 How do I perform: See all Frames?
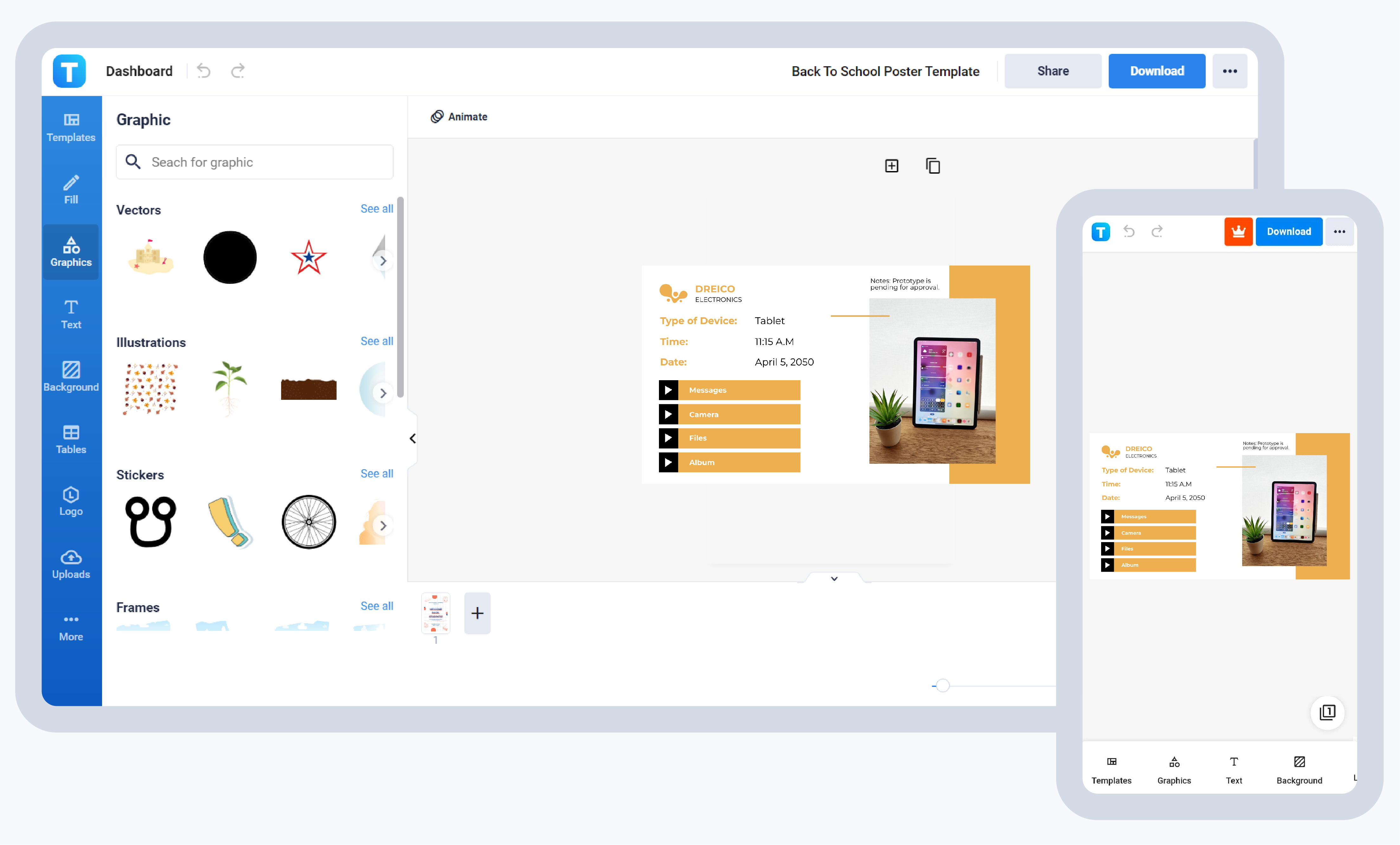coord(377,605)
